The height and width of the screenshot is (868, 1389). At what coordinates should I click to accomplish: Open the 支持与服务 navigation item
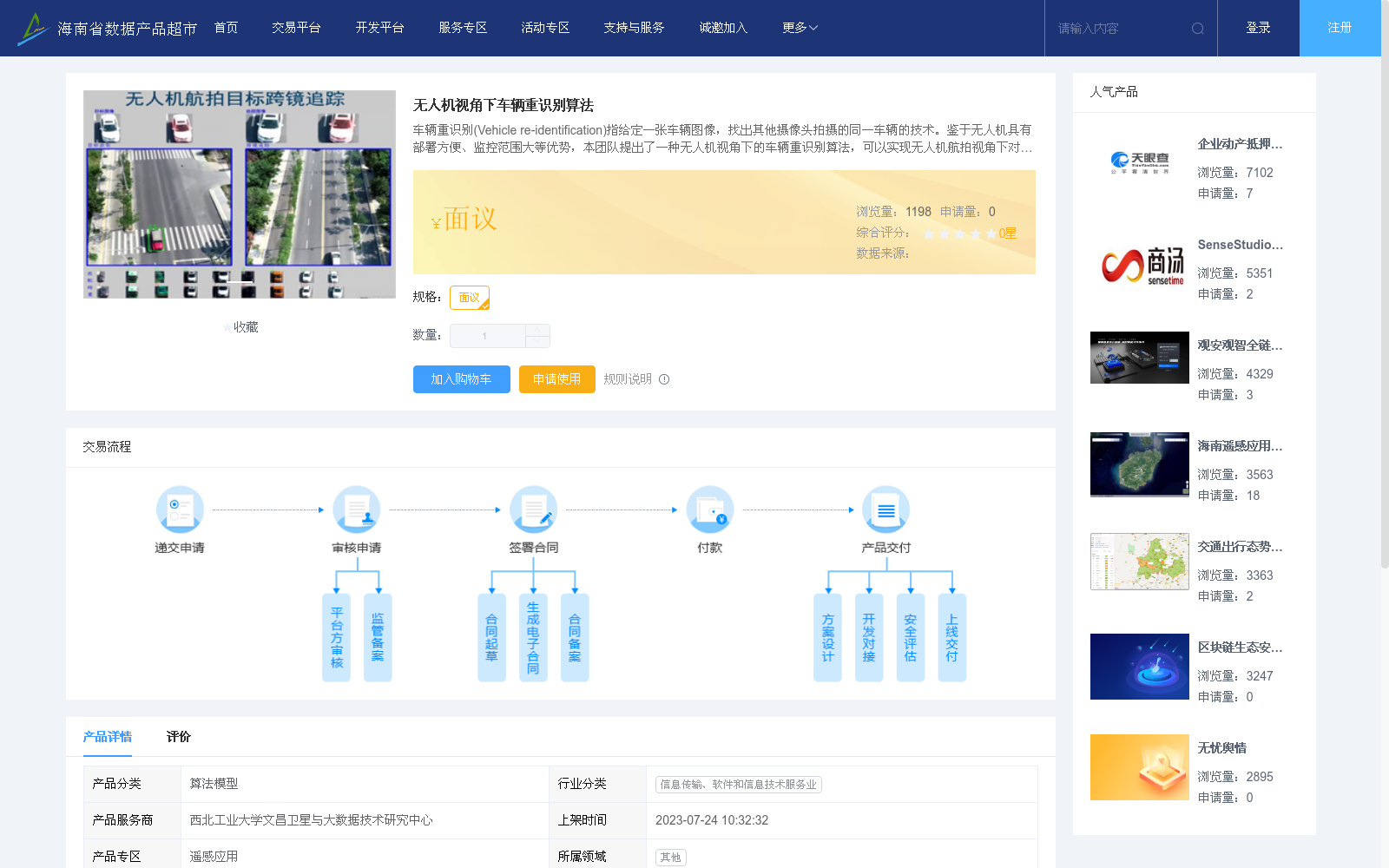[x=634, y=28]
